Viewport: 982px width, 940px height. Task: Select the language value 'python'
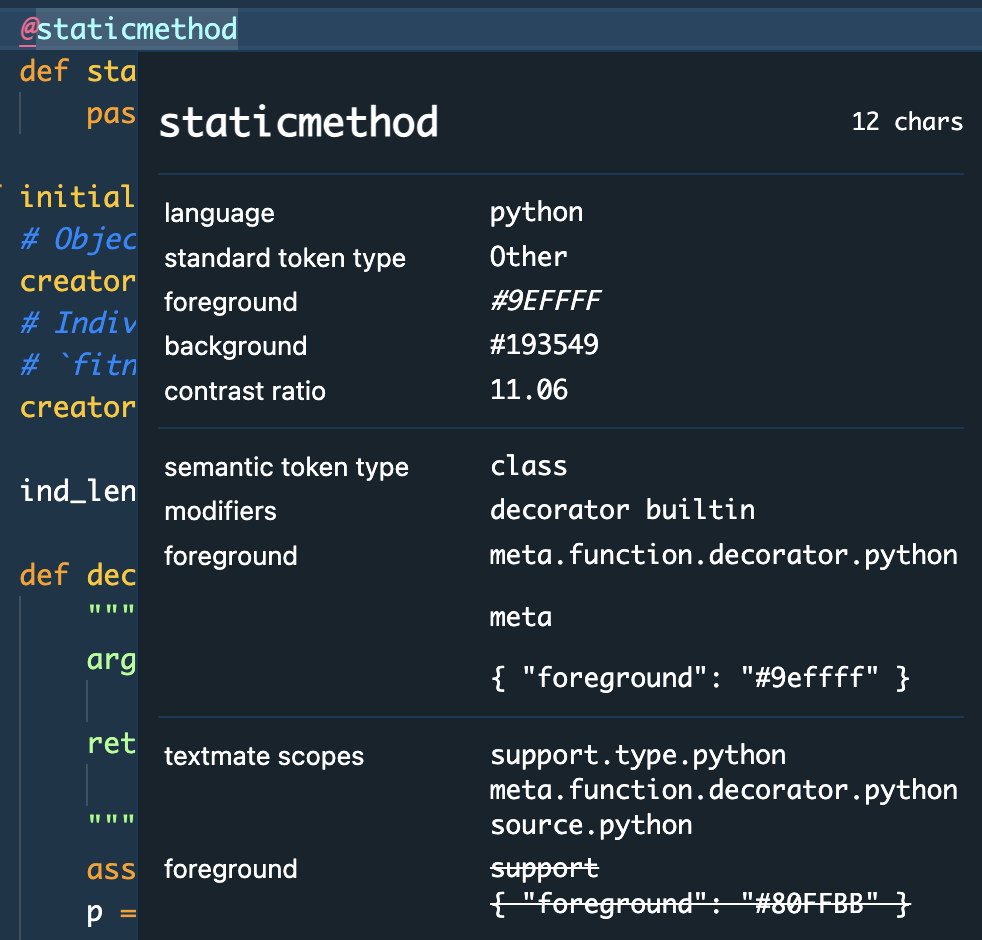[x=536, y=213]
